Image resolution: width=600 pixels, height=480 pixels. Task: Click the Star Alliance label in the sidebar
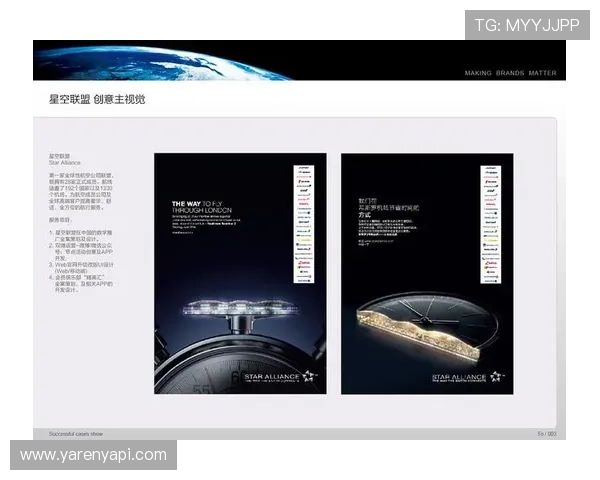(x=65, y=163)
